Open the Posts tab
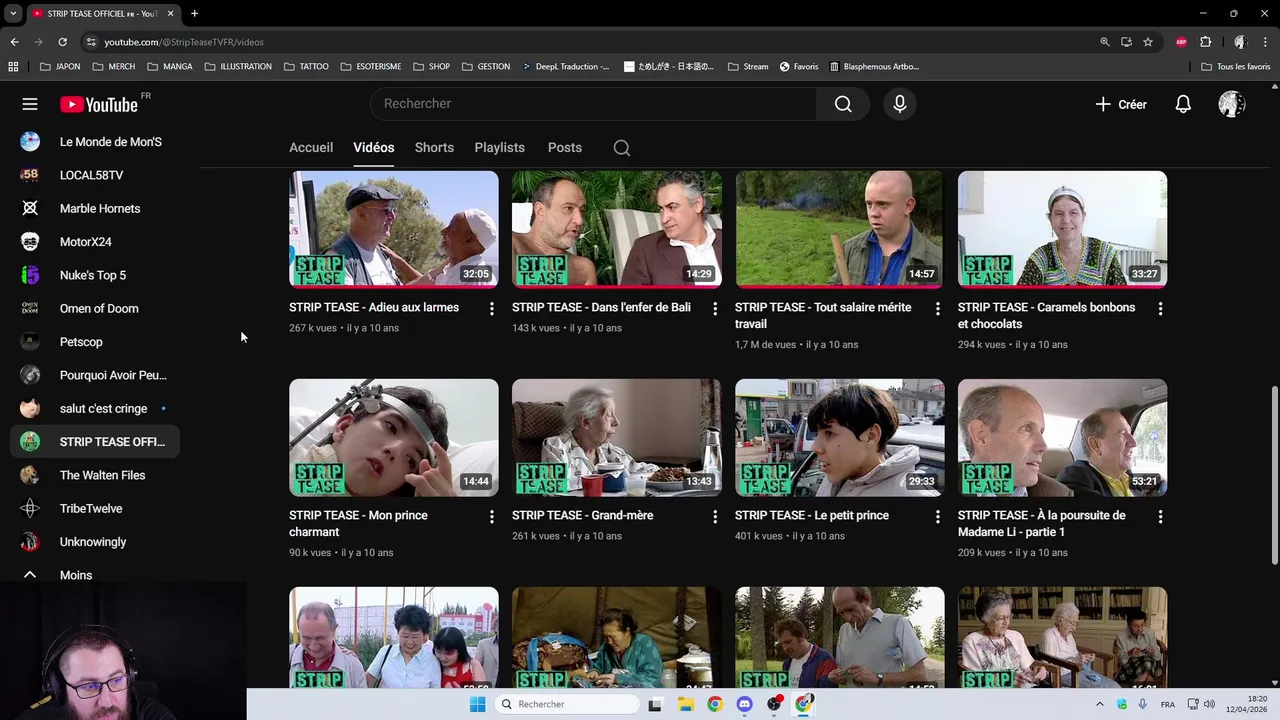The width and height of the screenshot is (1280, 720). pos(565,148)
